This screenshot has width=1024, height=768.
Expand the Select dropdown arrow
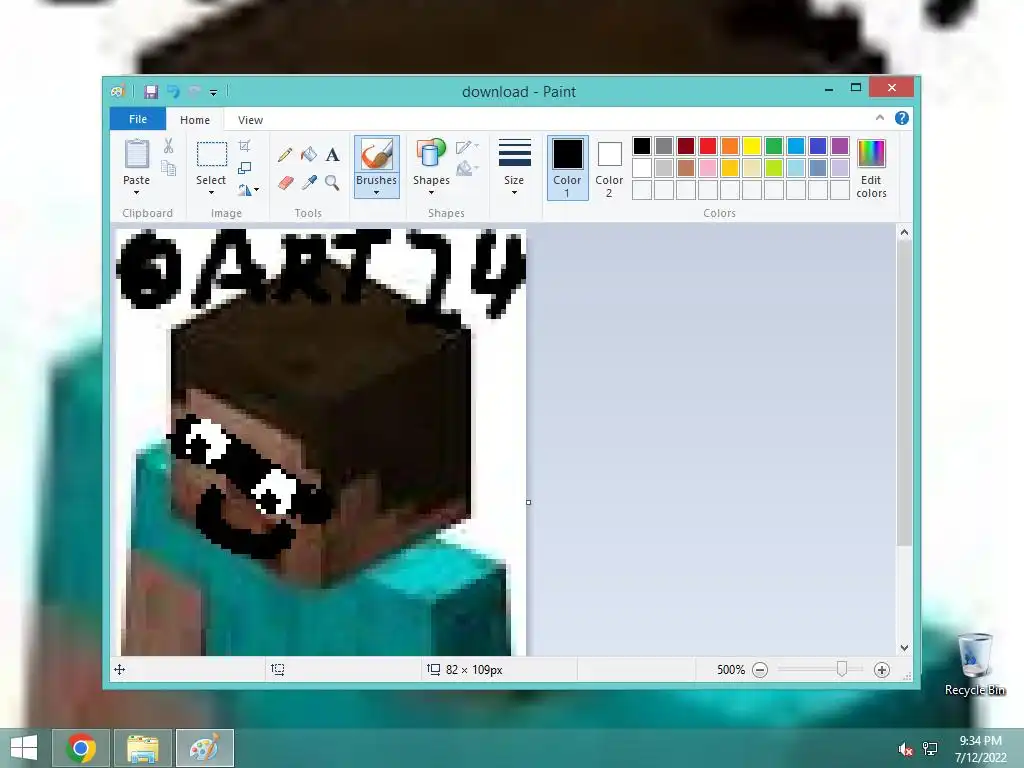[x=211, y=193]
